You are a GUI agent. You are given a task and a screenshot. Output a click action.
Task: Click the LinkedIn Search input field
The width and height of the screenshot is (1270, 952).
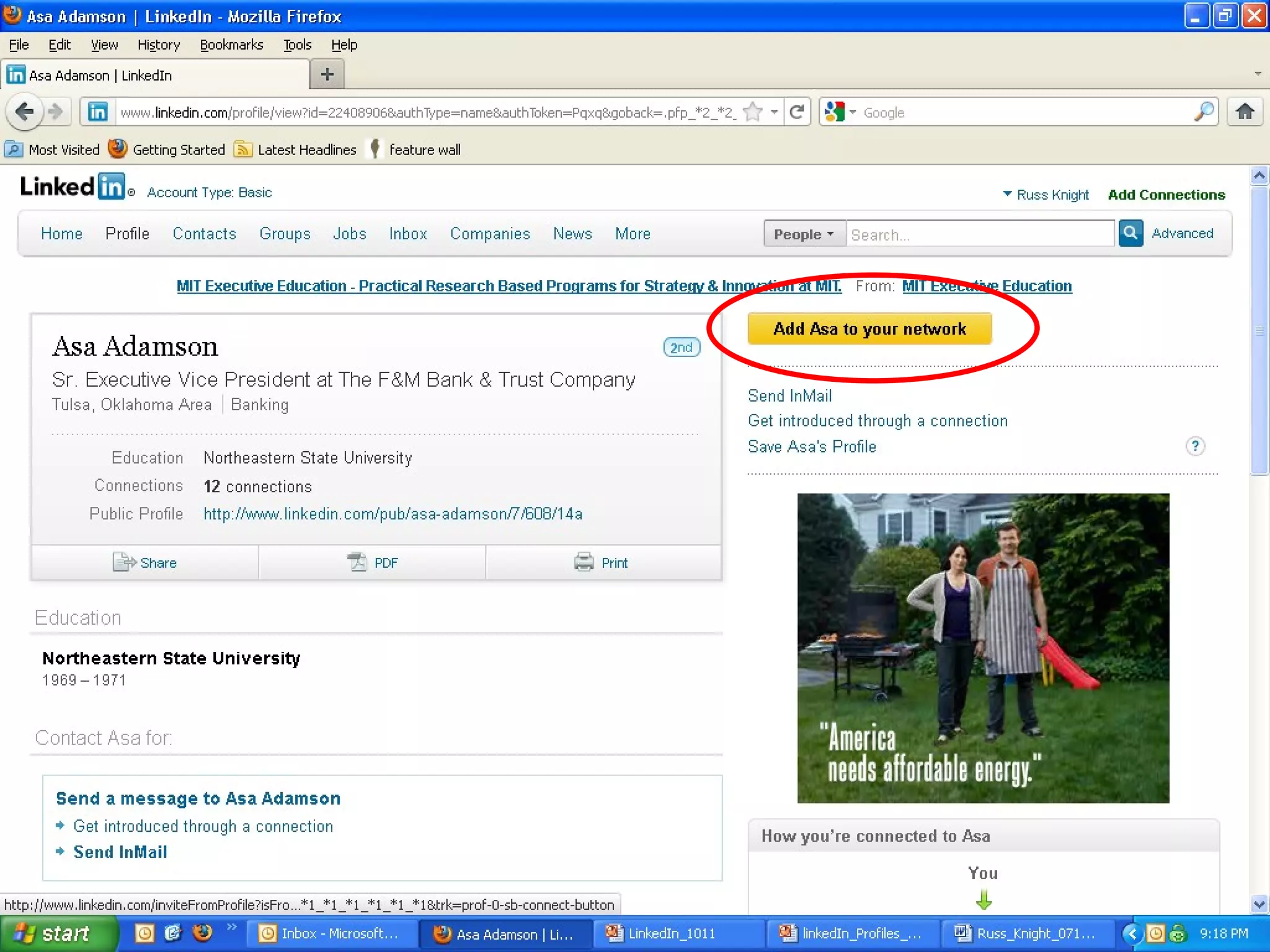pos(980,234)
